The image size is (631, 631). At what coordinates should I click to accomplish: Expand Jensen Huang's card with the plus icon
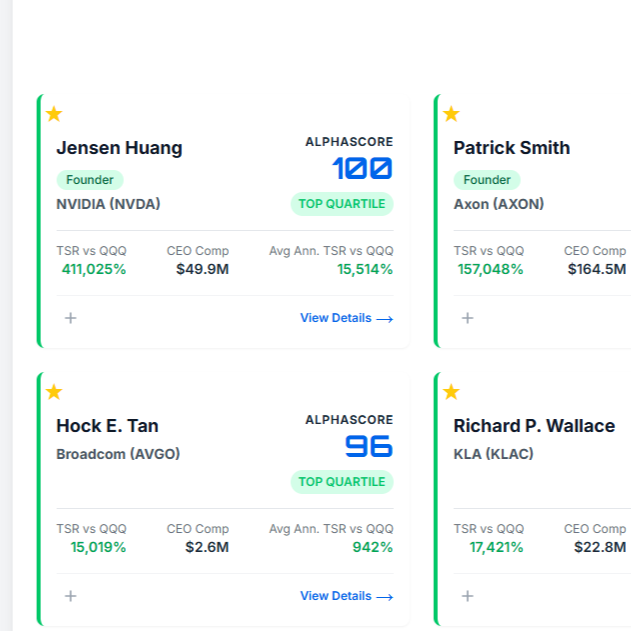70,318
